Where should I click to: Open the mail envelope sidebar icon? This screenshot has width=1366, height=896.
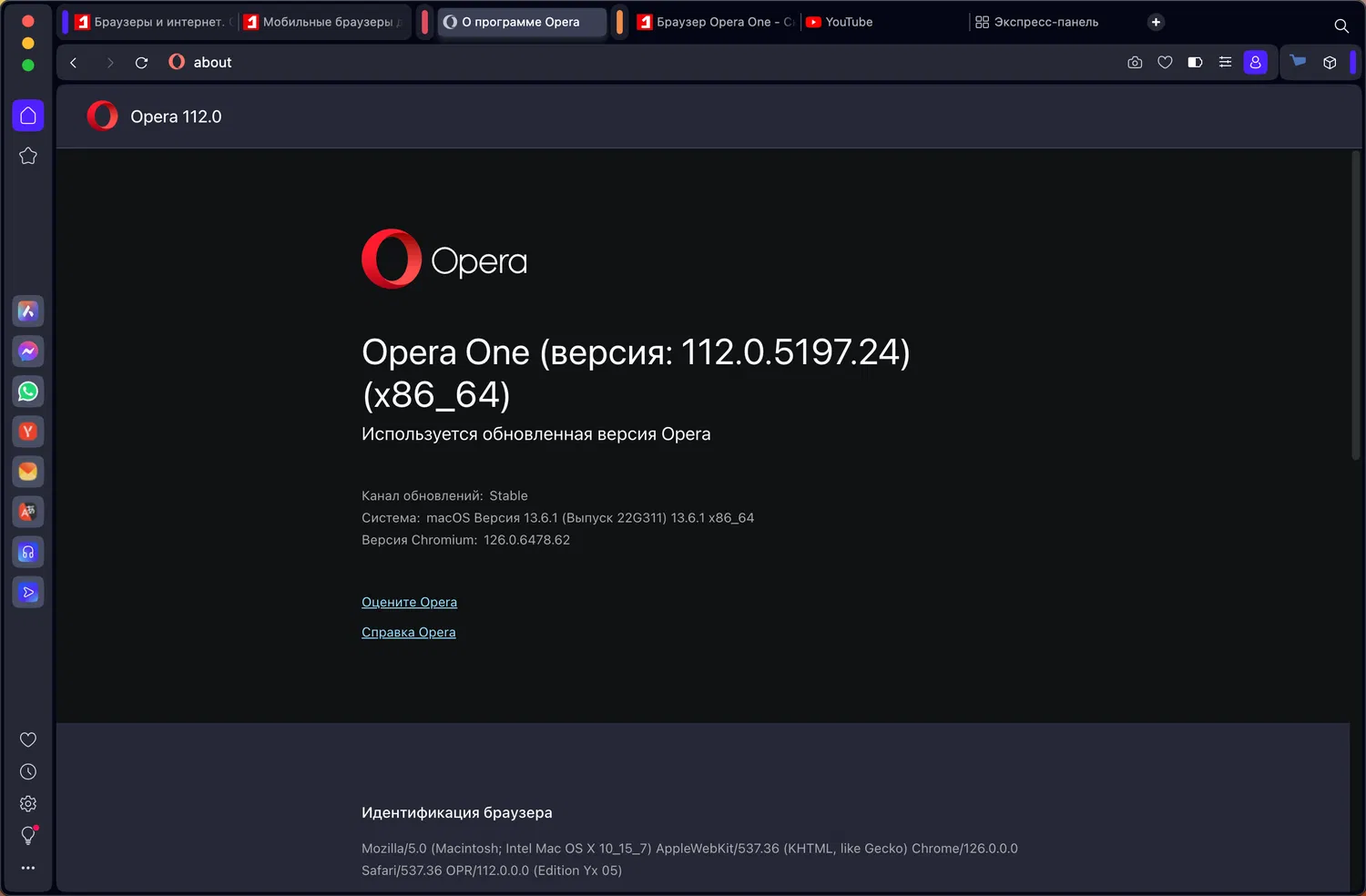(28, 472)
